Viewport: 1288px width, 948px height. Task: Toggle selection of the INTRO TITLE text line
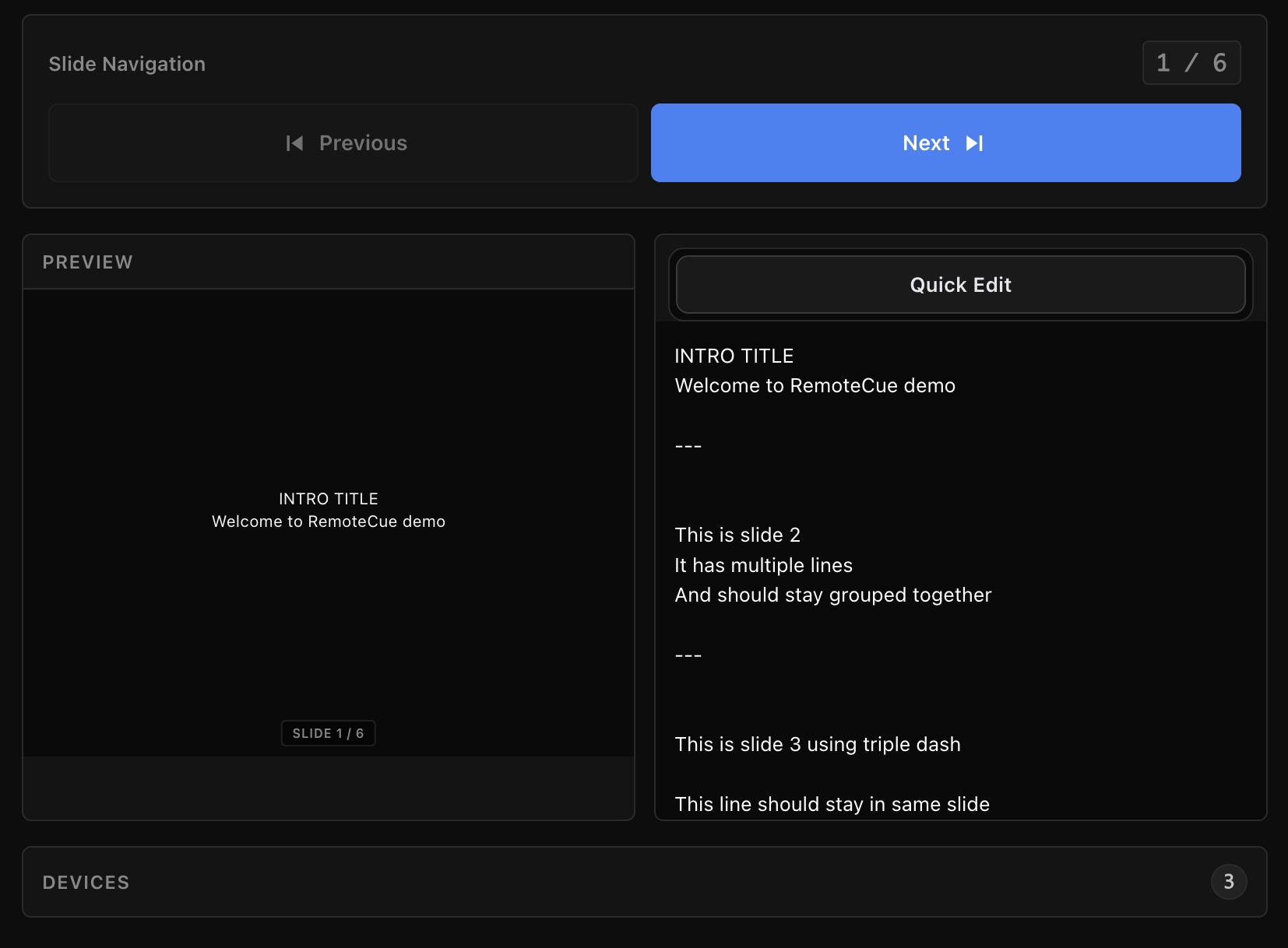coord(734,356)
